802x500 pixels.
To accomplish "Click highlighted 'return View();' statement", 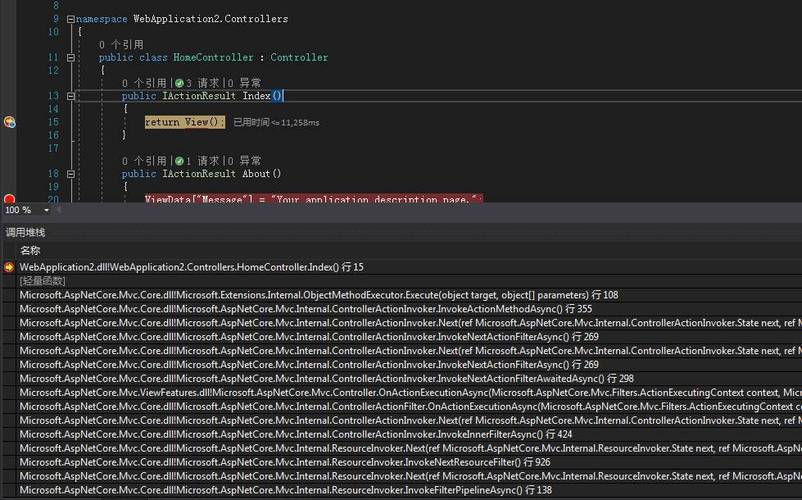I will click(x=185, y=122).
